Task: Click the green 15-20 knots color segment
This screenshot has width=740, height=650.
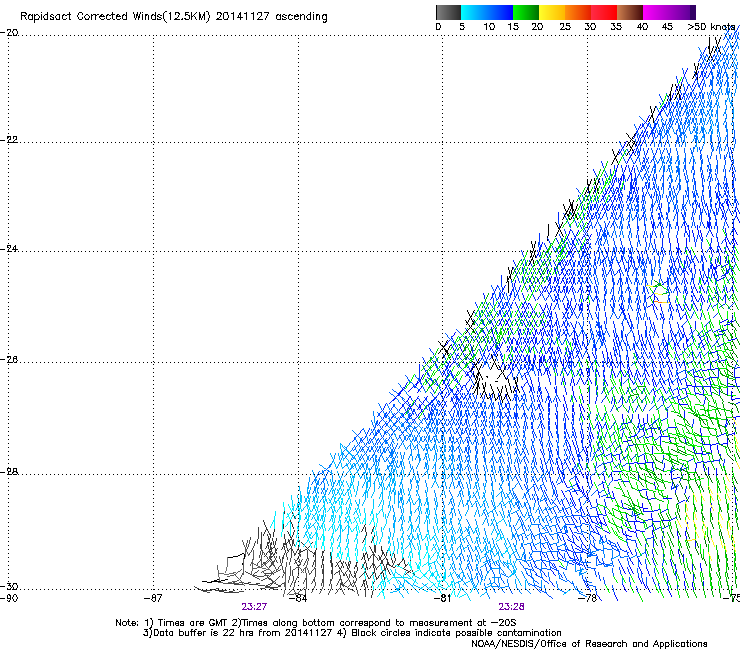Action: pos(526,12)
